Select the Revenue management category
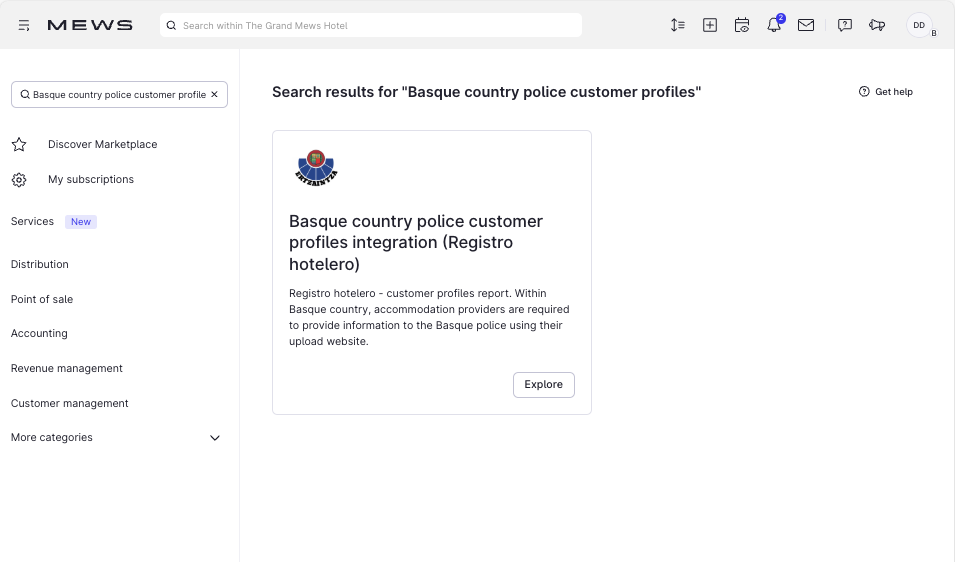955x562 pixels. (x=66, y=368)
